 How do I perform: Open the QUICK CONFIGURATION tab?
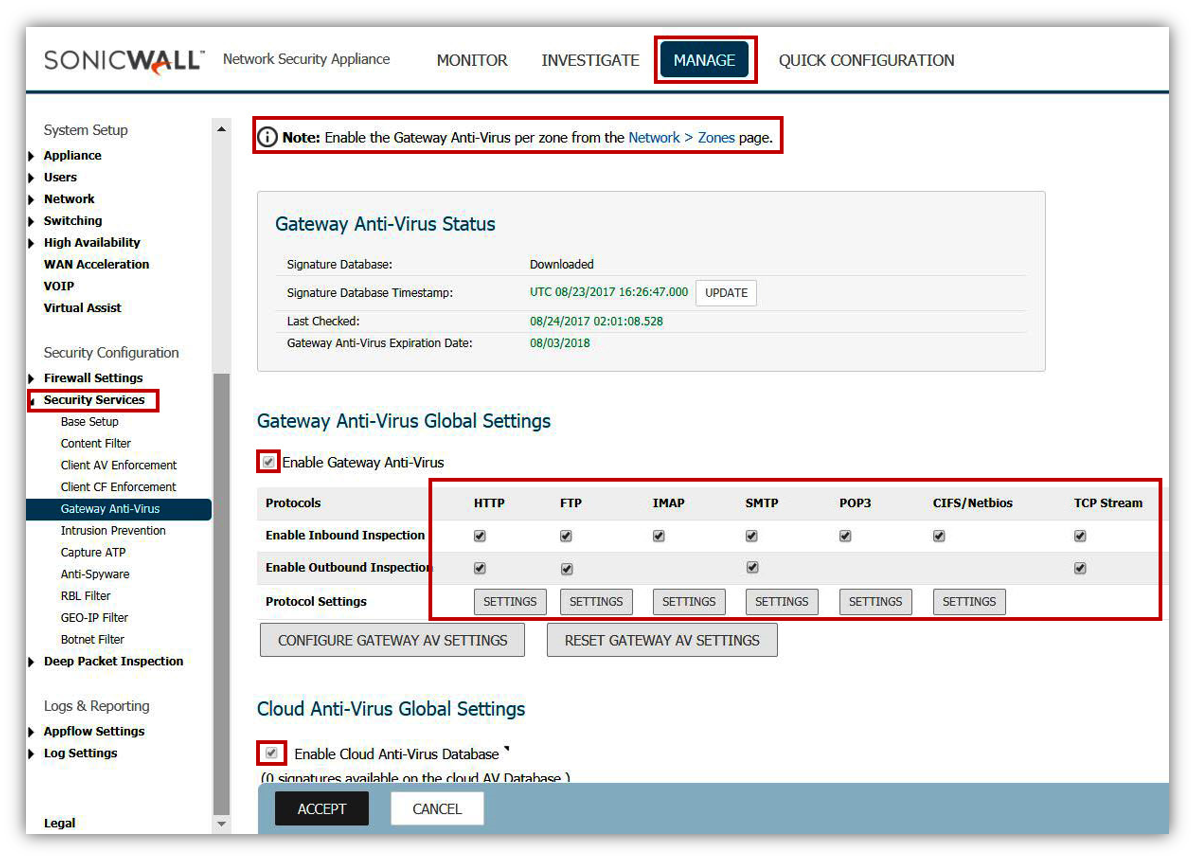coord(866,60)
